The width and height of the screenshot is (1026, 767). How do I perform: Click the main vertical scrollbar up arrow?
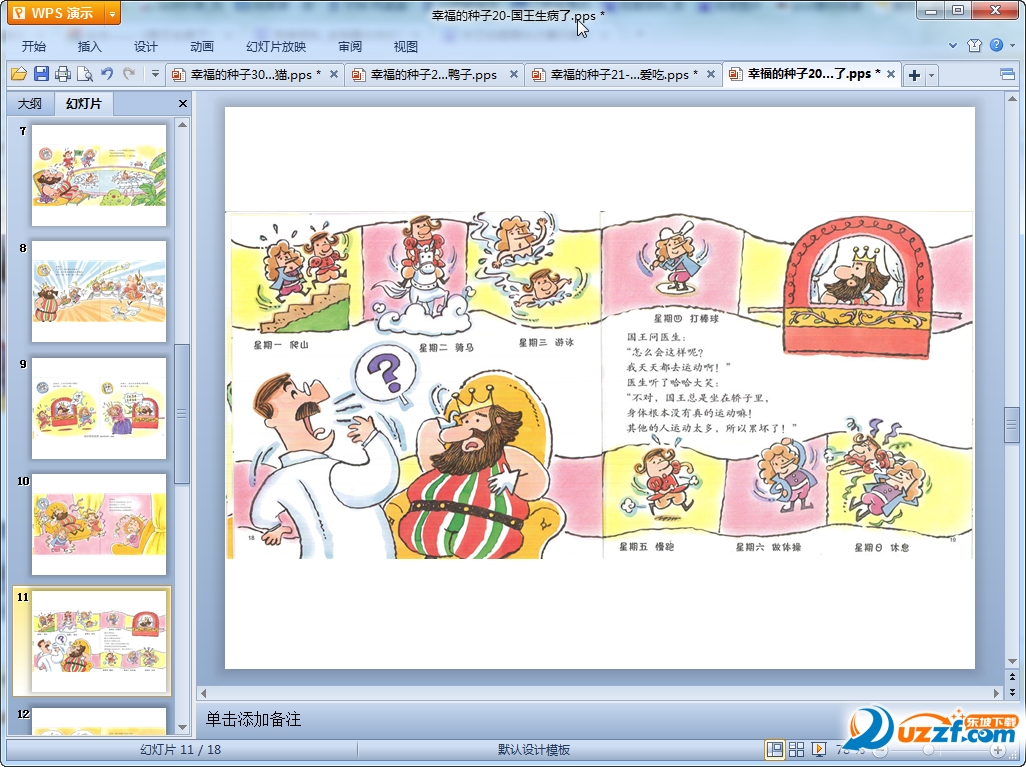tap(1012, 99)
